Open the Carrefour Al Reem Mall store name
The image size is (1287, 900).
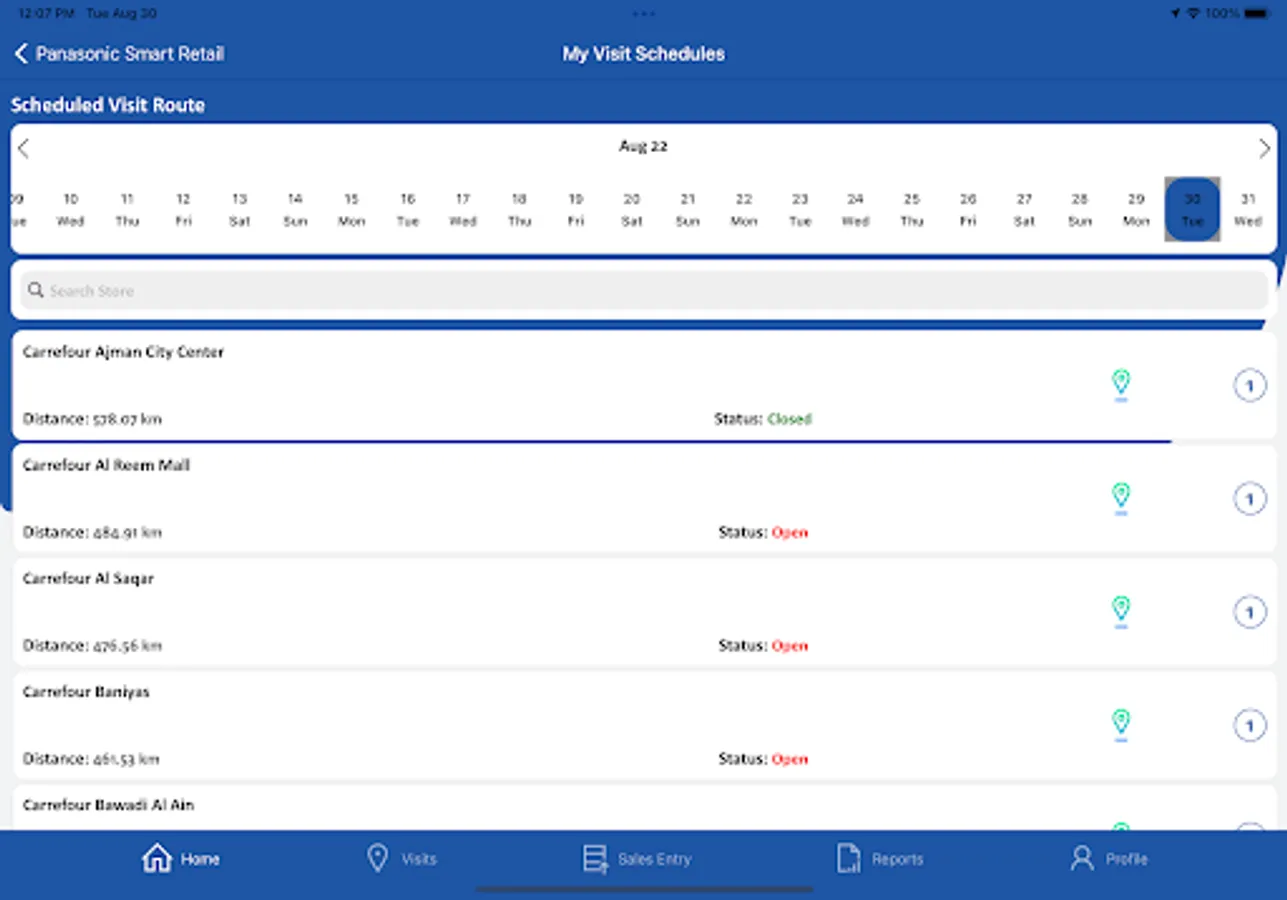pos(106,465)
